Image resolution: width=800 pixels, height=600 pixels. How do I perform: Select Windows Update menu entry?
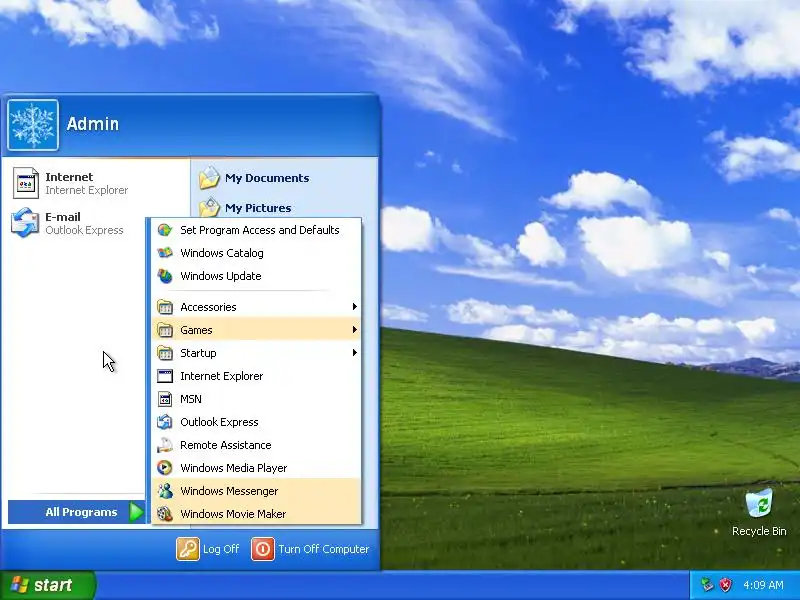[256, 276]
